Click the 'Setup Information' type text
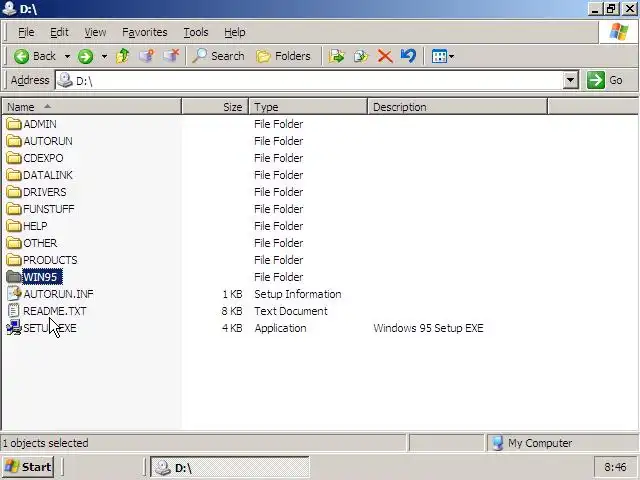This screenshot has height=480, width=640. [298, 294]
